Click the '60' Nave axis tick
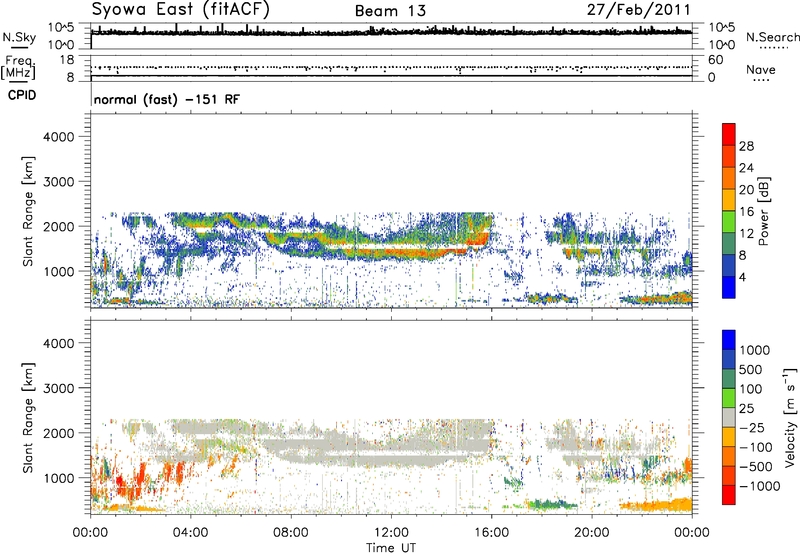Viewport: 800px width, 554px height. coord(716,60)
